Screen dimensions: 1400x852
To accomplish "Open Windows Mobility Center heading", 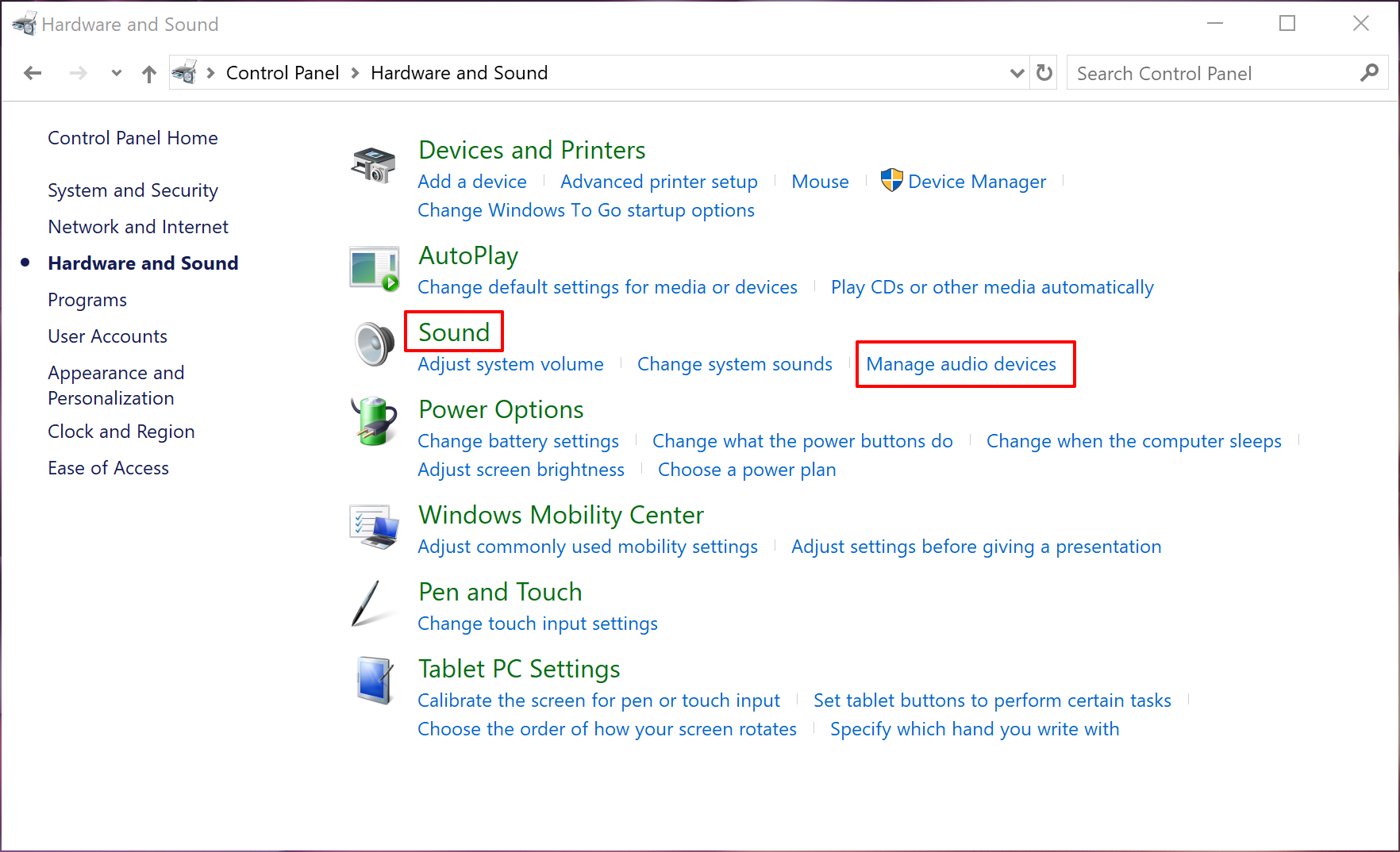I will [561, 515].
